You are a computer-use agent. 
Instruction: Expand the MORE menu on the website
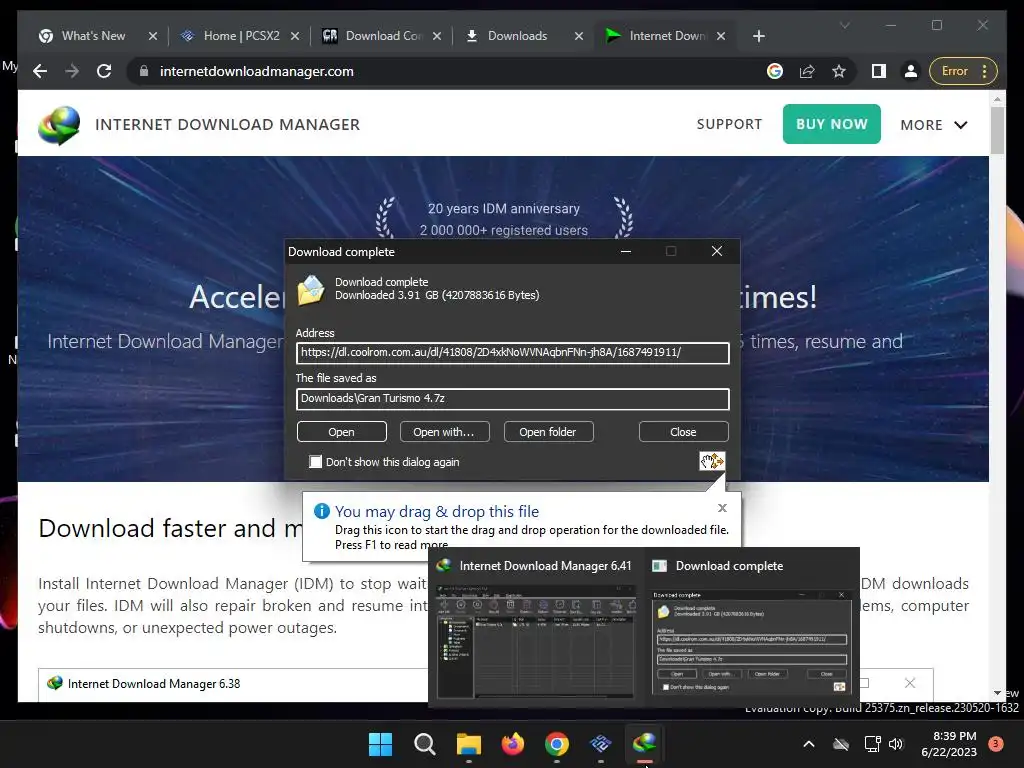[934, 125]
